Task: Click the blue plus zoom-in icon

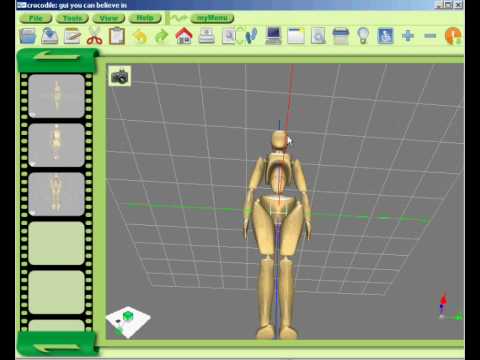Action: pyautogui.click(x=408, y=36)
